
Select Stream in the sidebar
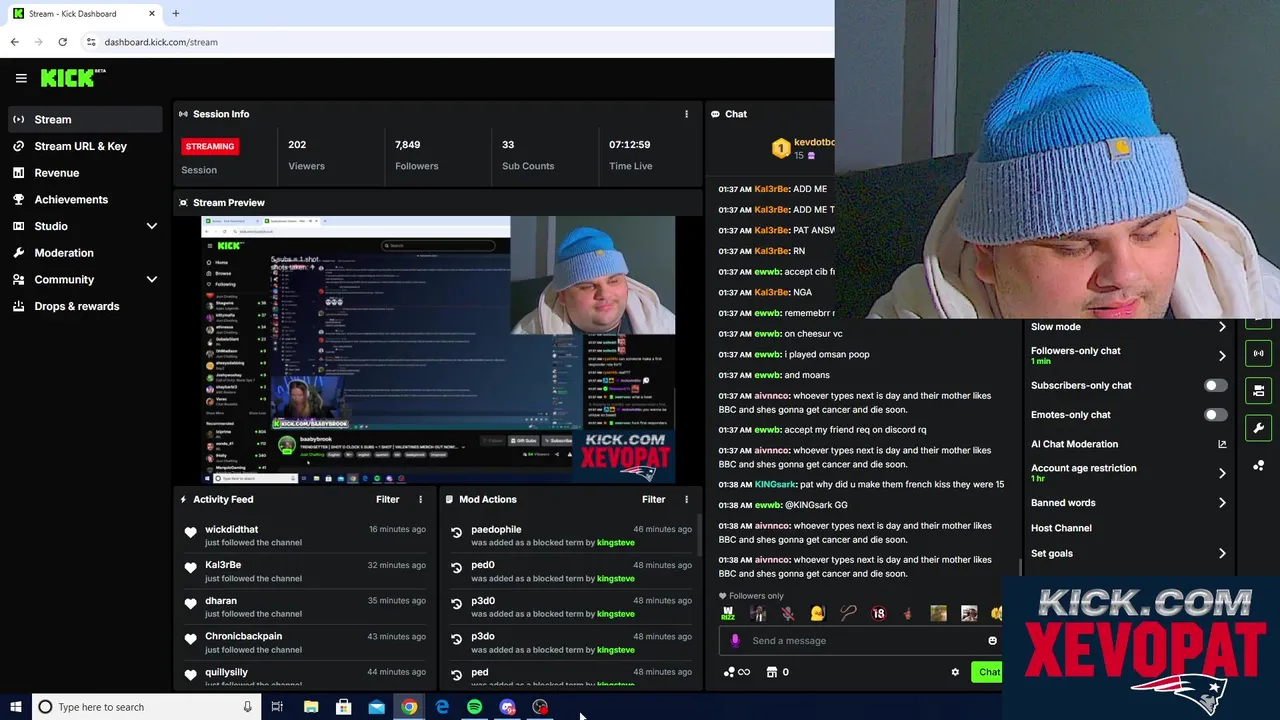pos(84,119)
